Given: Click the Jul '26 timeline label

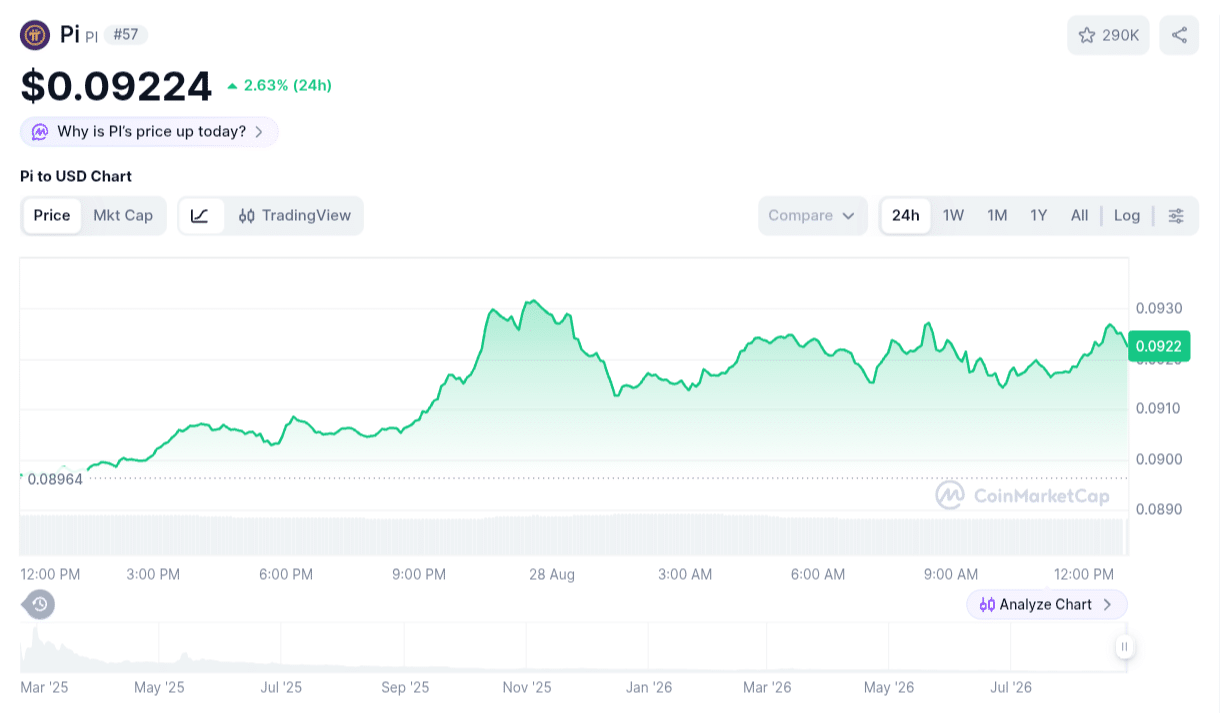Looking at the screenshot, I should point(1011,688).
